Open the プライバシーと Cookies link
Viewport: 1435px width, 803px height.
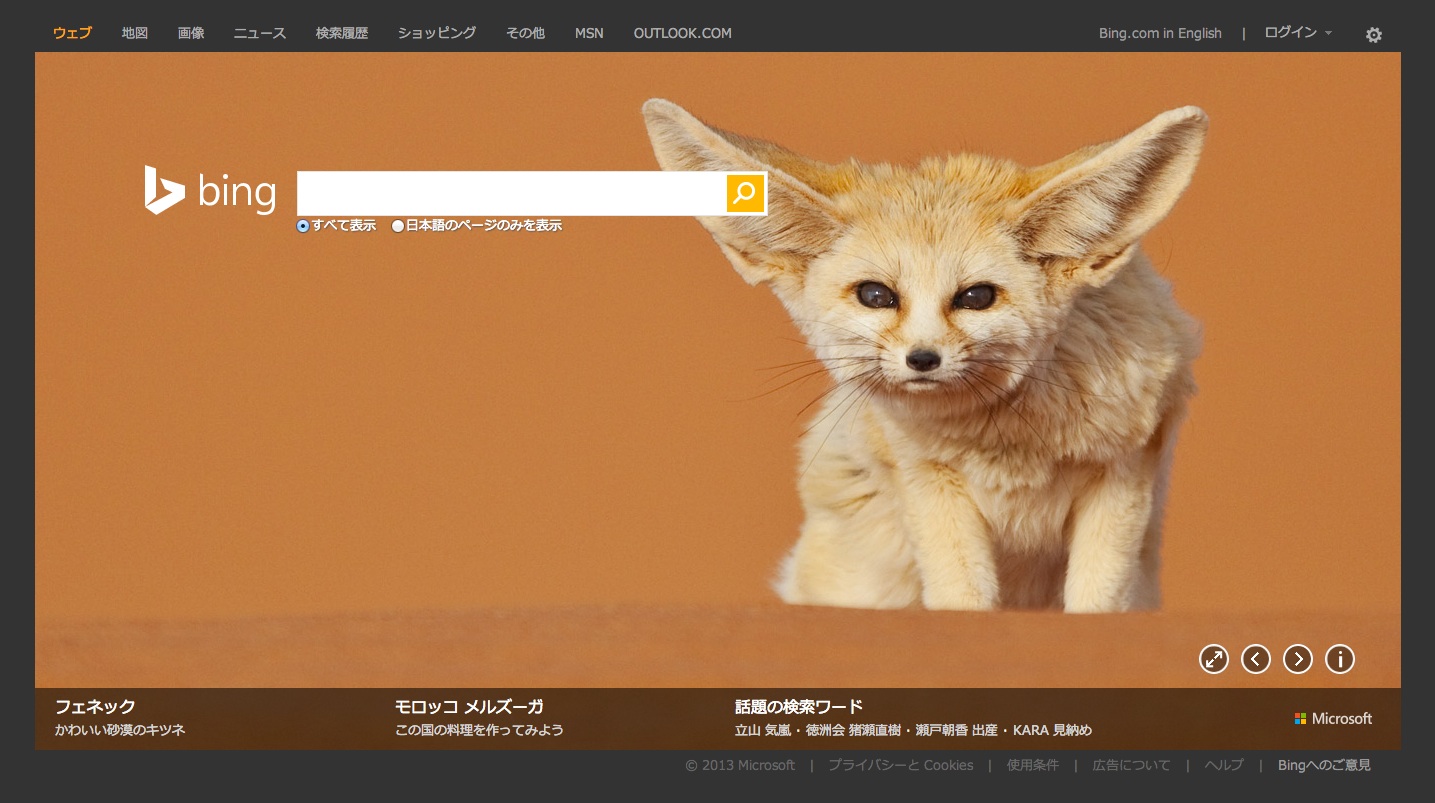coord(900,765)
